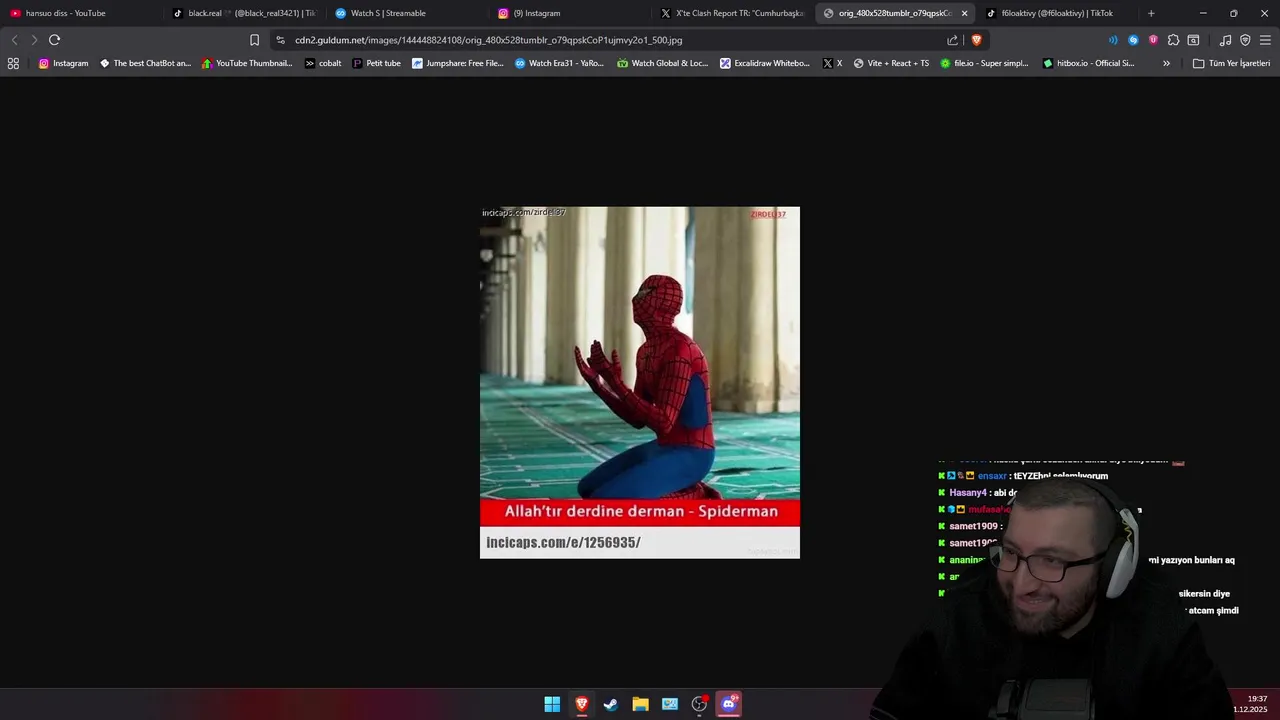Switch to the f6loaktivy TikTok tab
Image resolution: width=1280 pixels, height=720 pixels.
coord(1056,13)
